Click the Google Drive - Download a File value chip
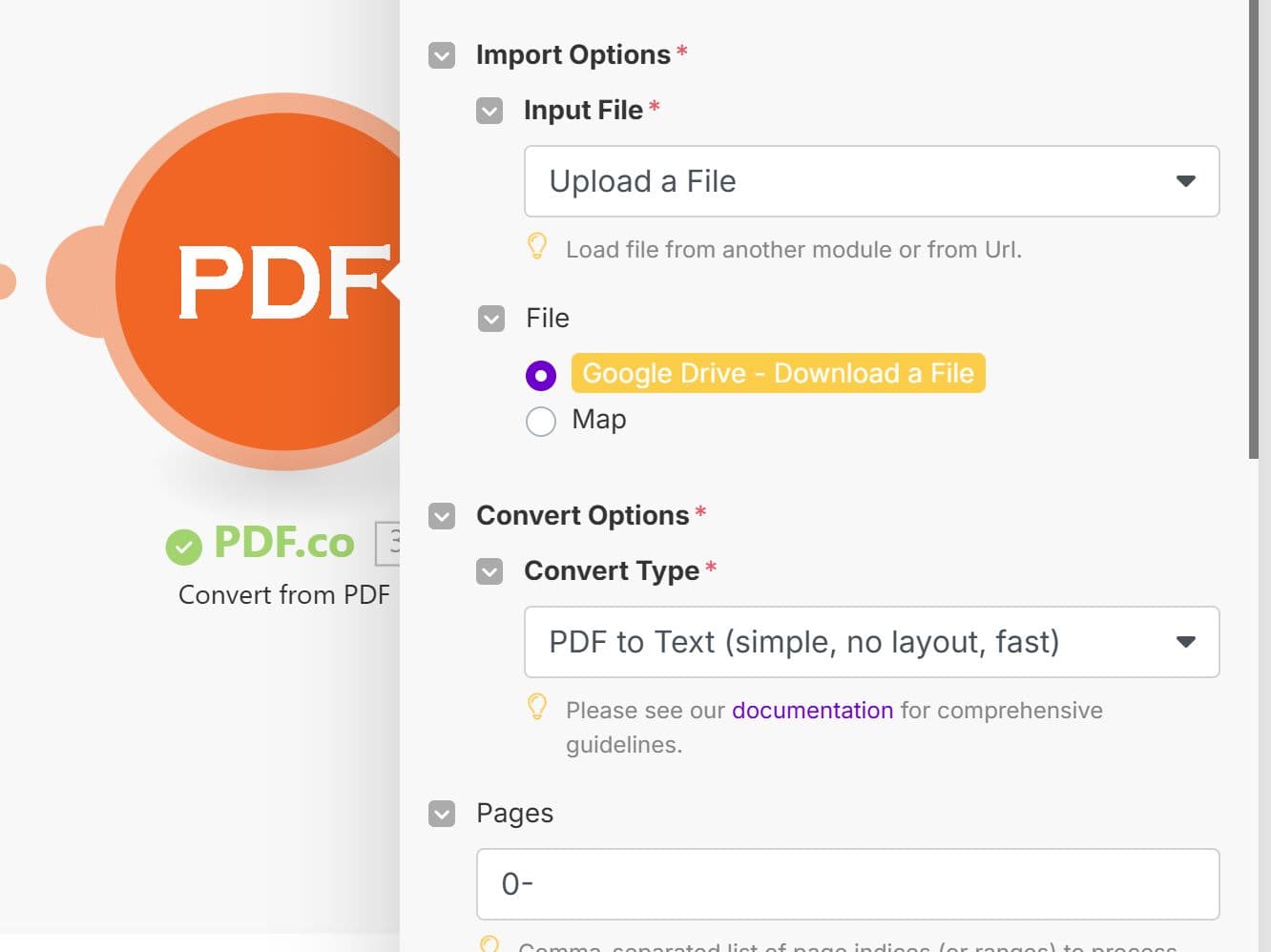 click(778, 373)
